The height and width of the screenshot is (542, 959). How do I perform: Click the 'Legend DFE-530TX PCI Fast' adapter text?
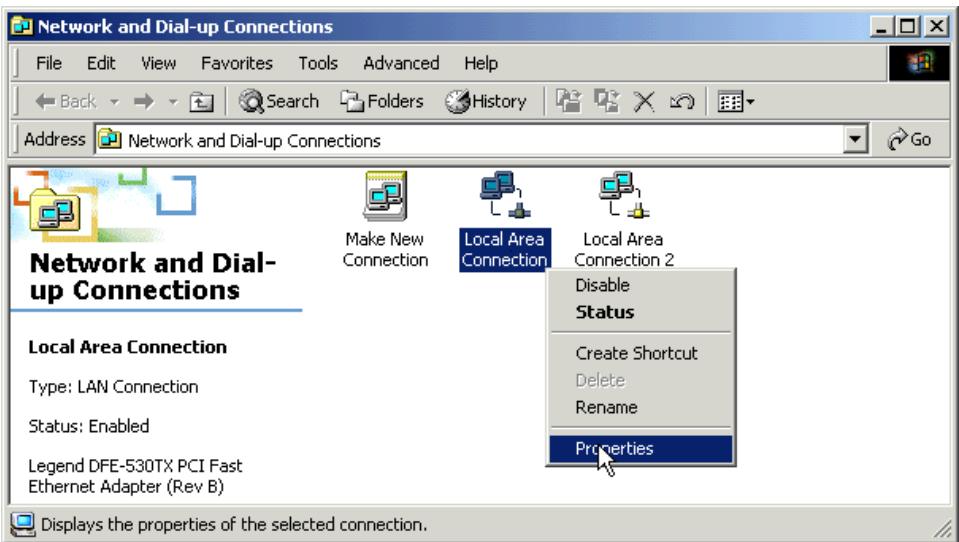(x=135, y=466)
